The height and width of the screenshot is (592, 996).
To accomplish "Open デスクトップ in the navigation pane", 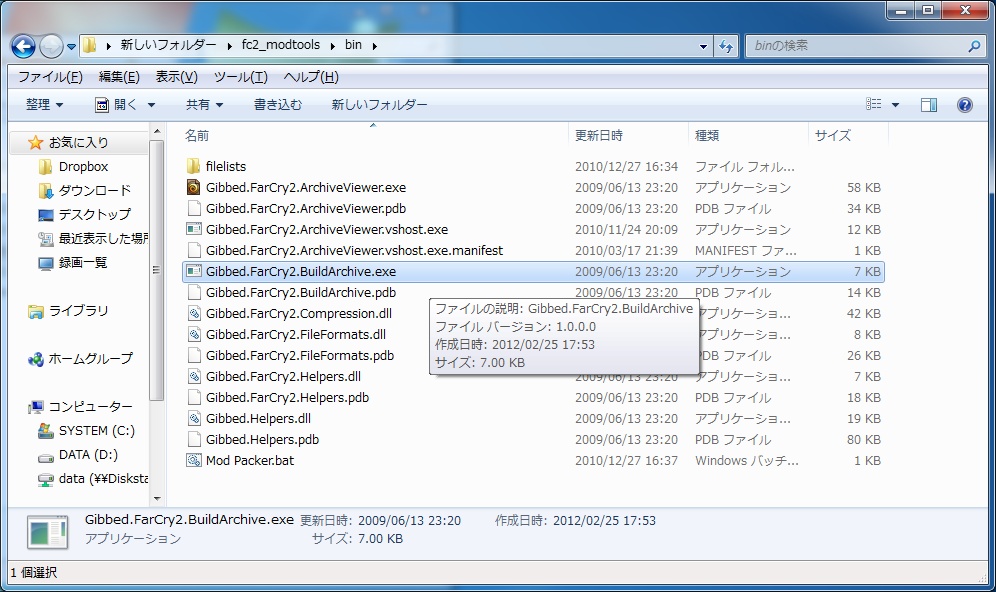I will 94,215.
